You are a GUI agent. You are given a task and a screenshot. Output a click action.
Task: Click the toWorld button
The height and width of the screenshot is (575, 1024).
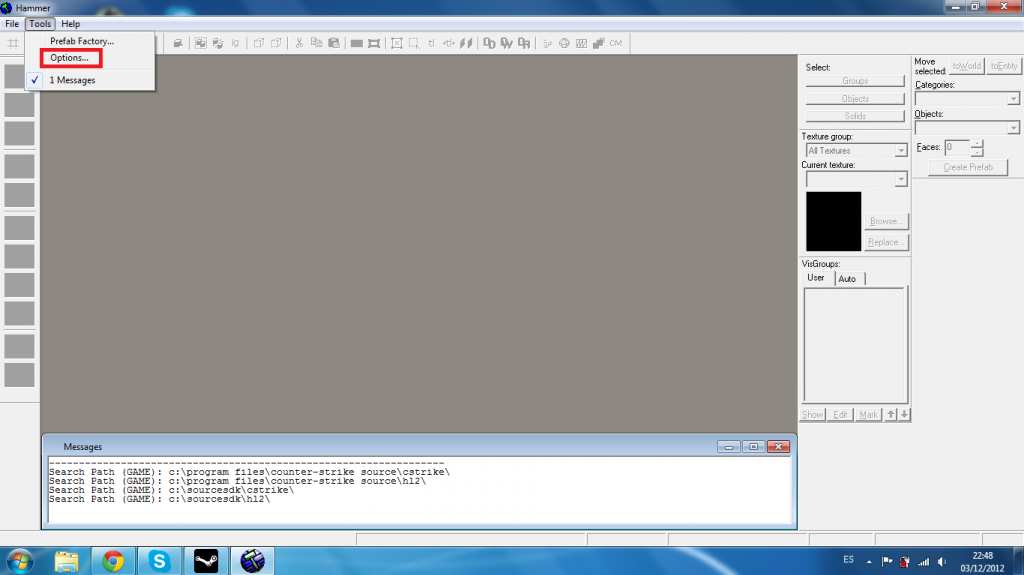pyautogui.click(x=967, y=66)
